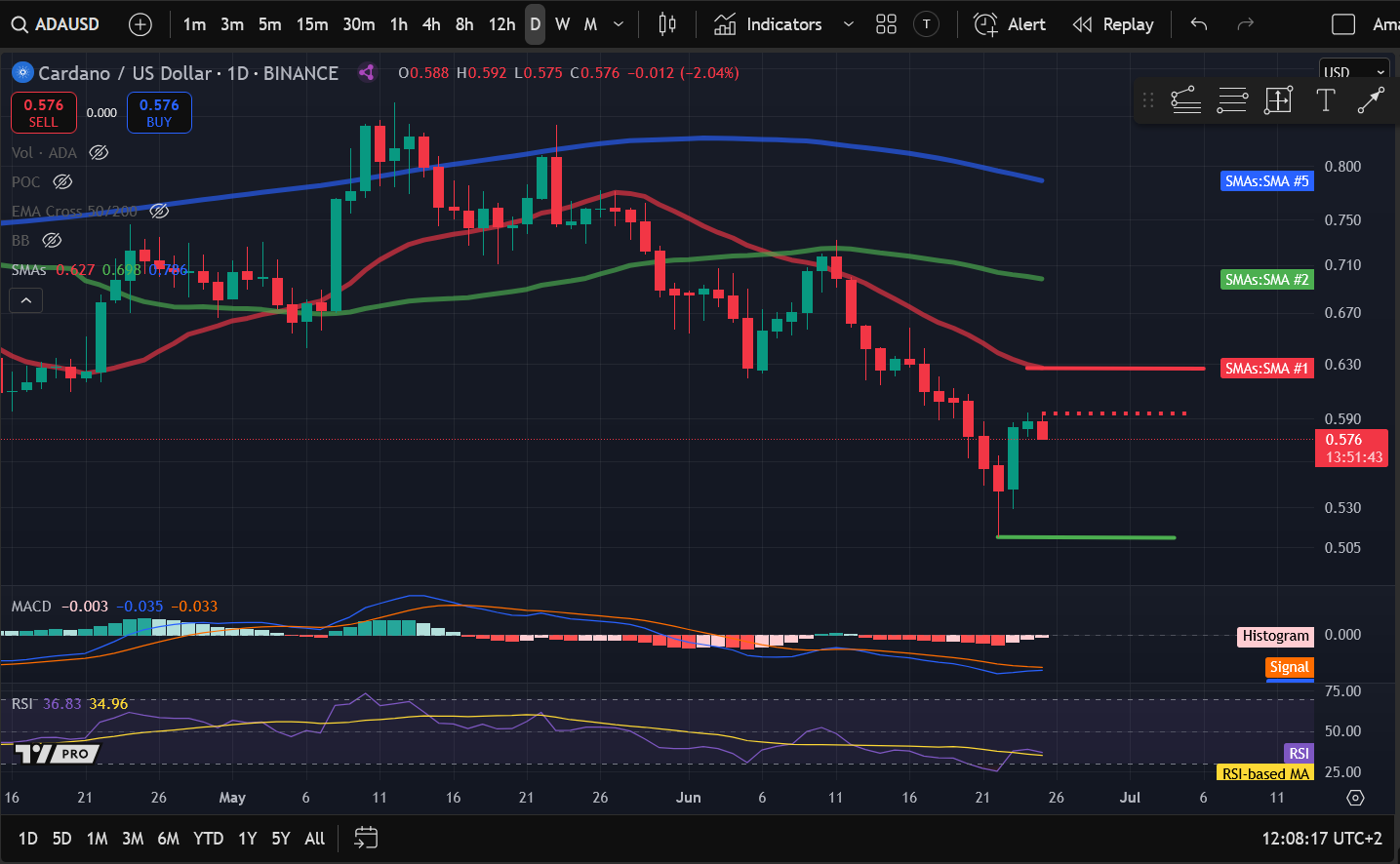The image size is (1400, 864).
Task: Set date range to 5D
Action: coord(61,839)
